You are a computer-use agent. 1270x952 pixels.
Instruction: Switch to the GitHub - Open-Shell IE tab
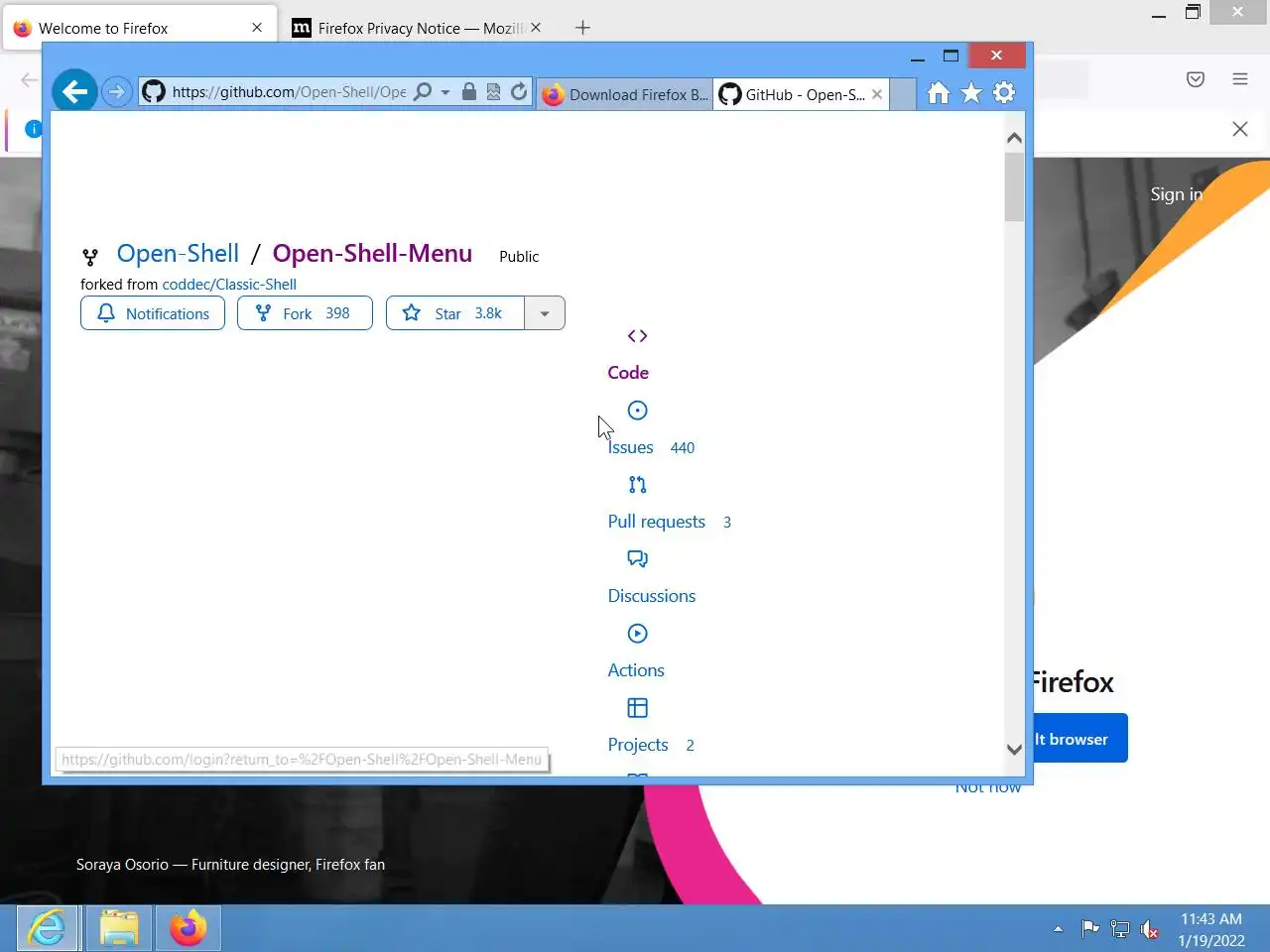[x=794, y=94]
